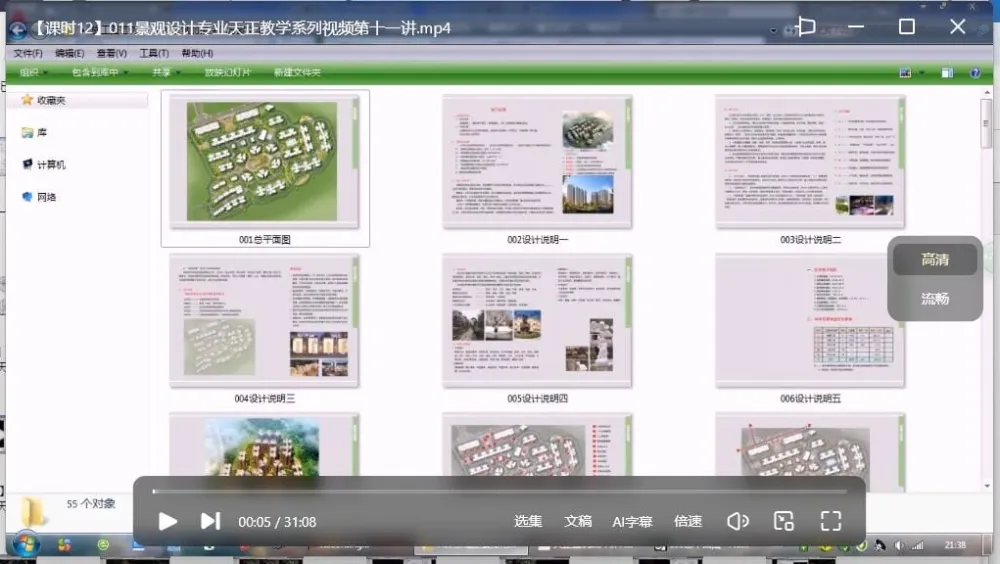Open the 倍速 playback speed menu
Image resolution: width=1000 pixels, height=564 pixels.
(688, 521)
